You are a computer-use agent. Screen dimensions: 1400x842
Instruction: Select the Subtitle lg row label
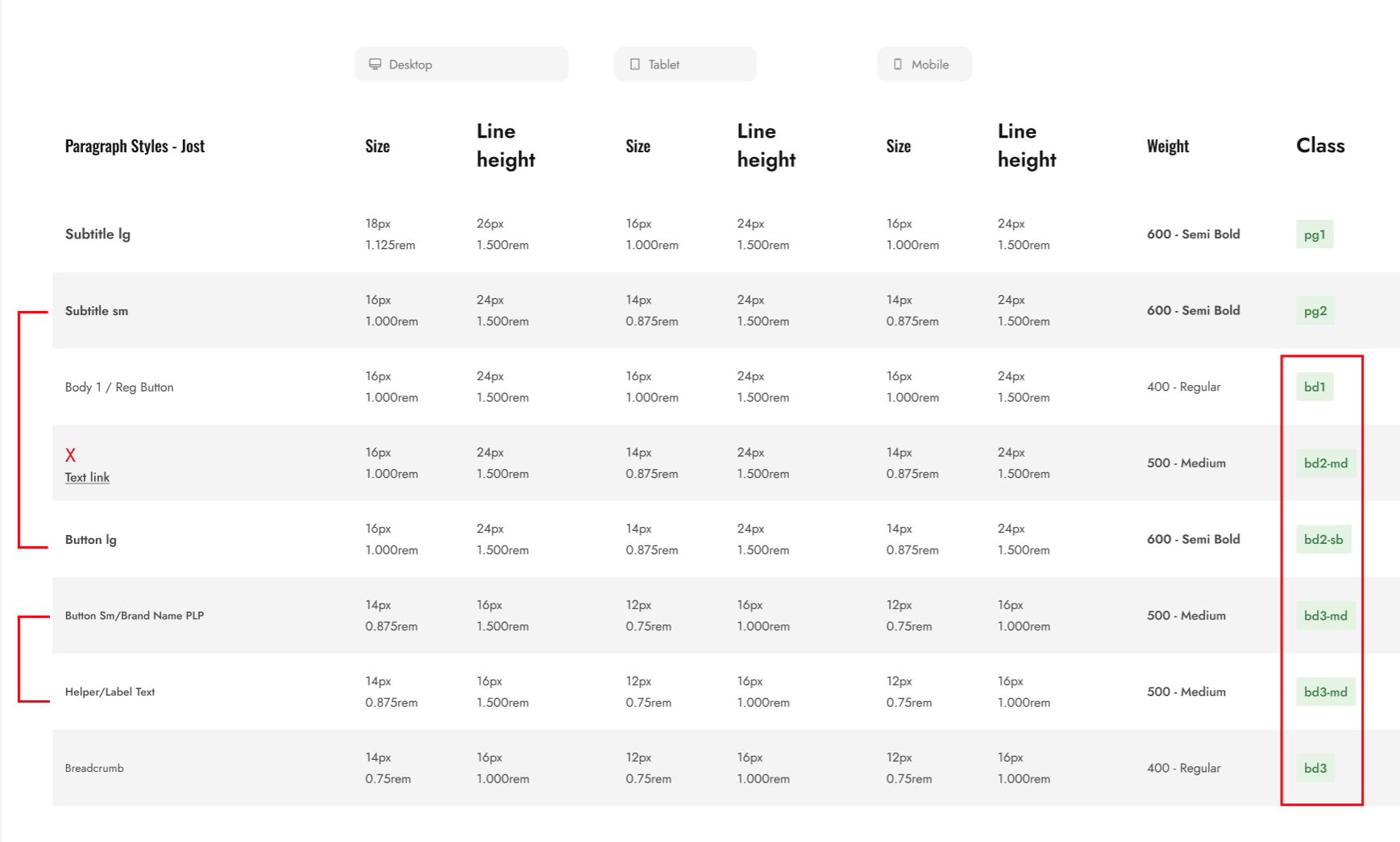point(98,234)
